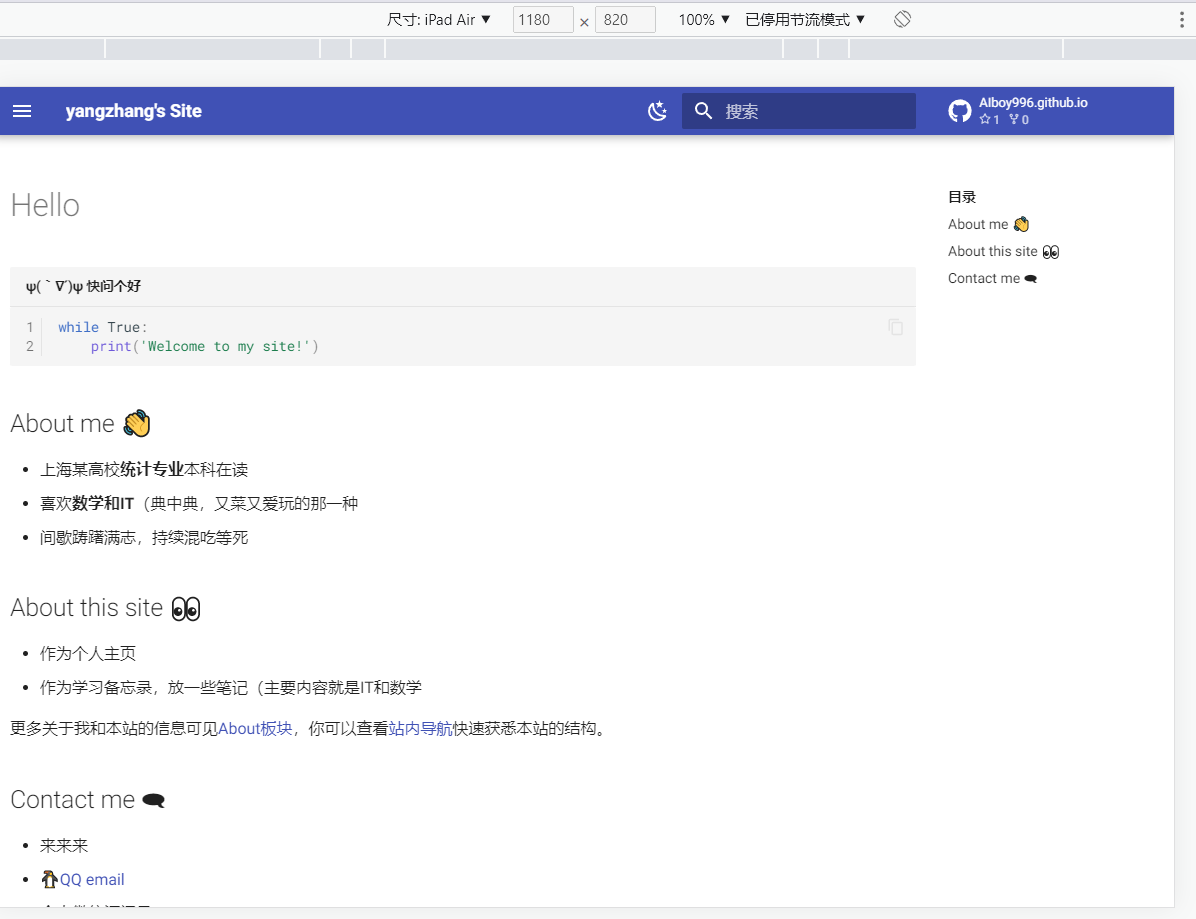
Task: Open DevTools three-dot more options
Action: [1181, 19]
